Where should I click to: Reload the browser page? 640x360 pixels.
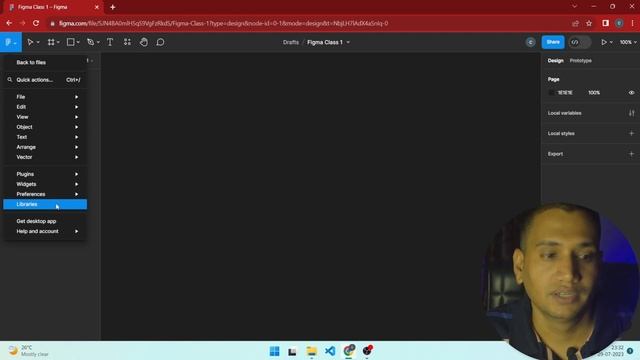36,23
